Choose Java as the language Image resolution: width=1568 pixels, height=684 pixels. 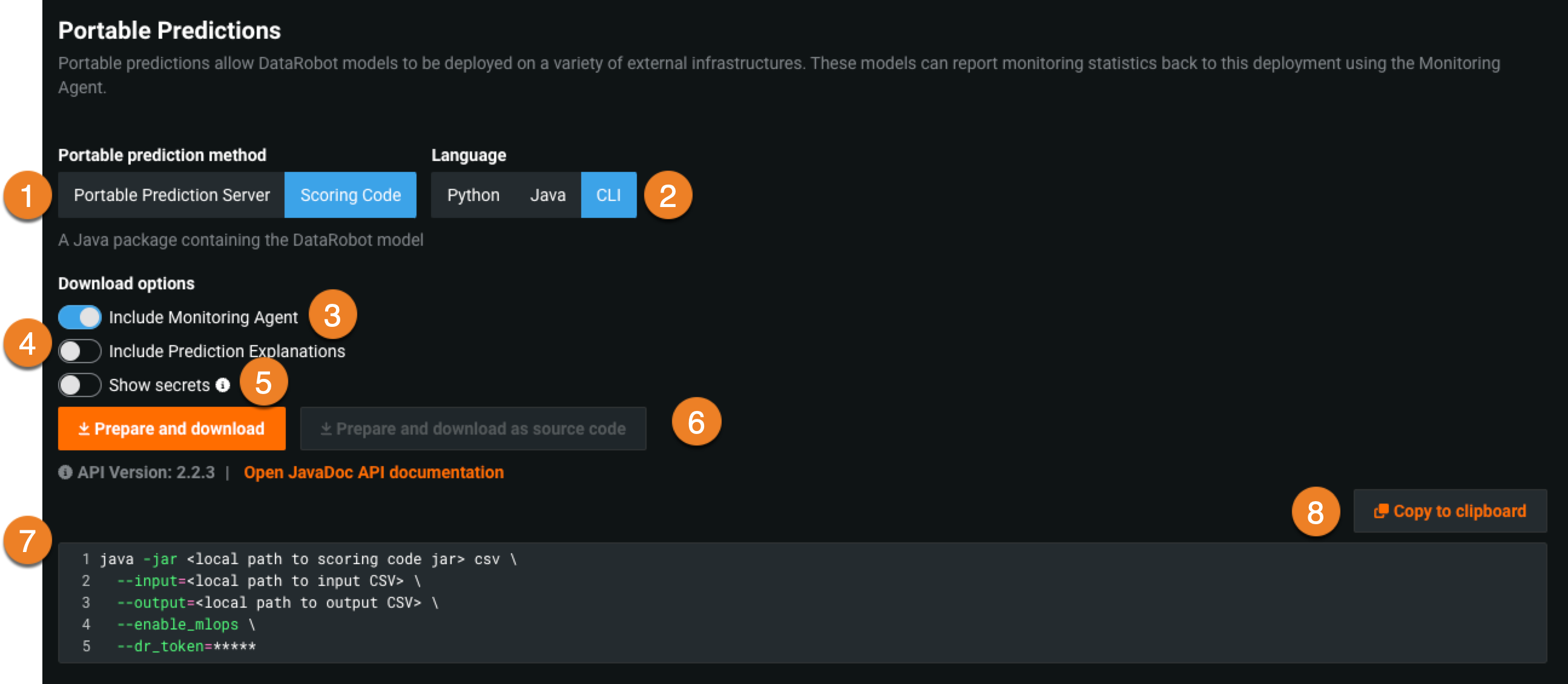548,196
